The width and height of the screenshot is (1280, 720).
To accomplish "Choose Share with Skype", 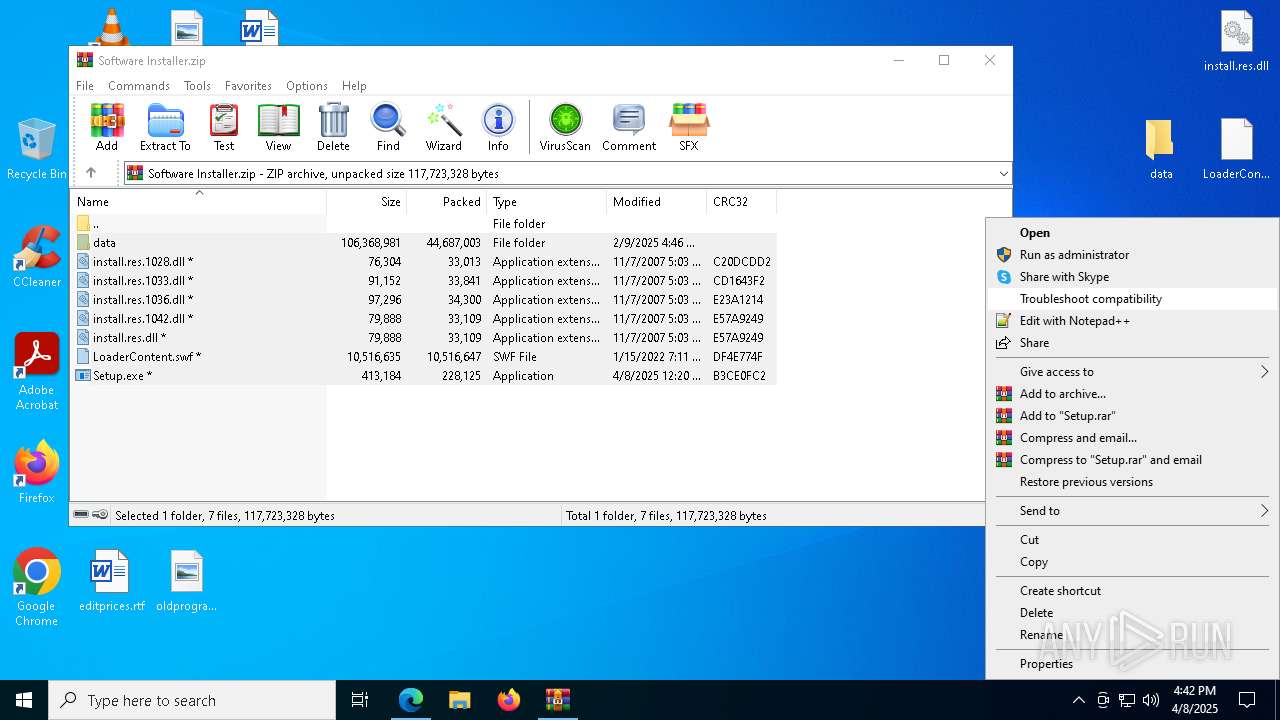I will click(1132, 276).
